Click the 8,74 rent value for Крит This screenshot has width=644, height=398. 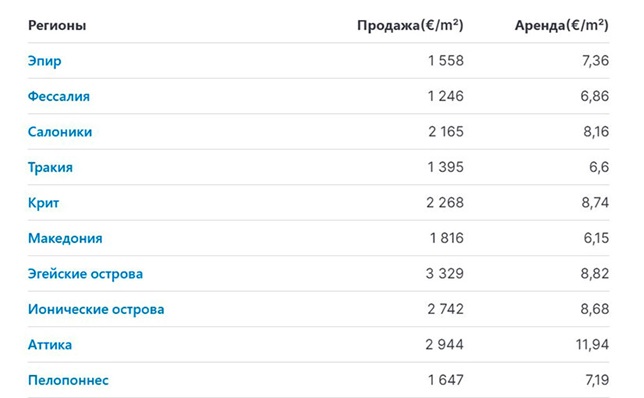595,203
